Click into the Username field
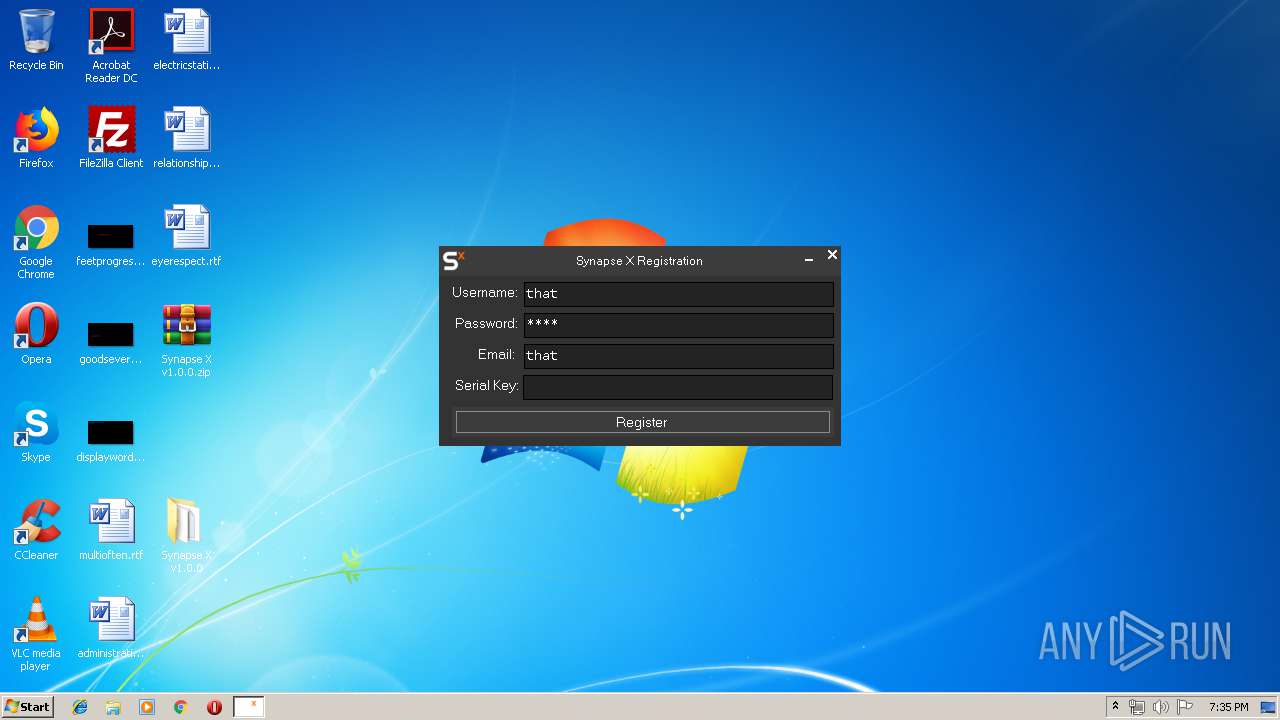Viewport: 1280px width, 720px height. pyautogui.click(x=678, y=293)
